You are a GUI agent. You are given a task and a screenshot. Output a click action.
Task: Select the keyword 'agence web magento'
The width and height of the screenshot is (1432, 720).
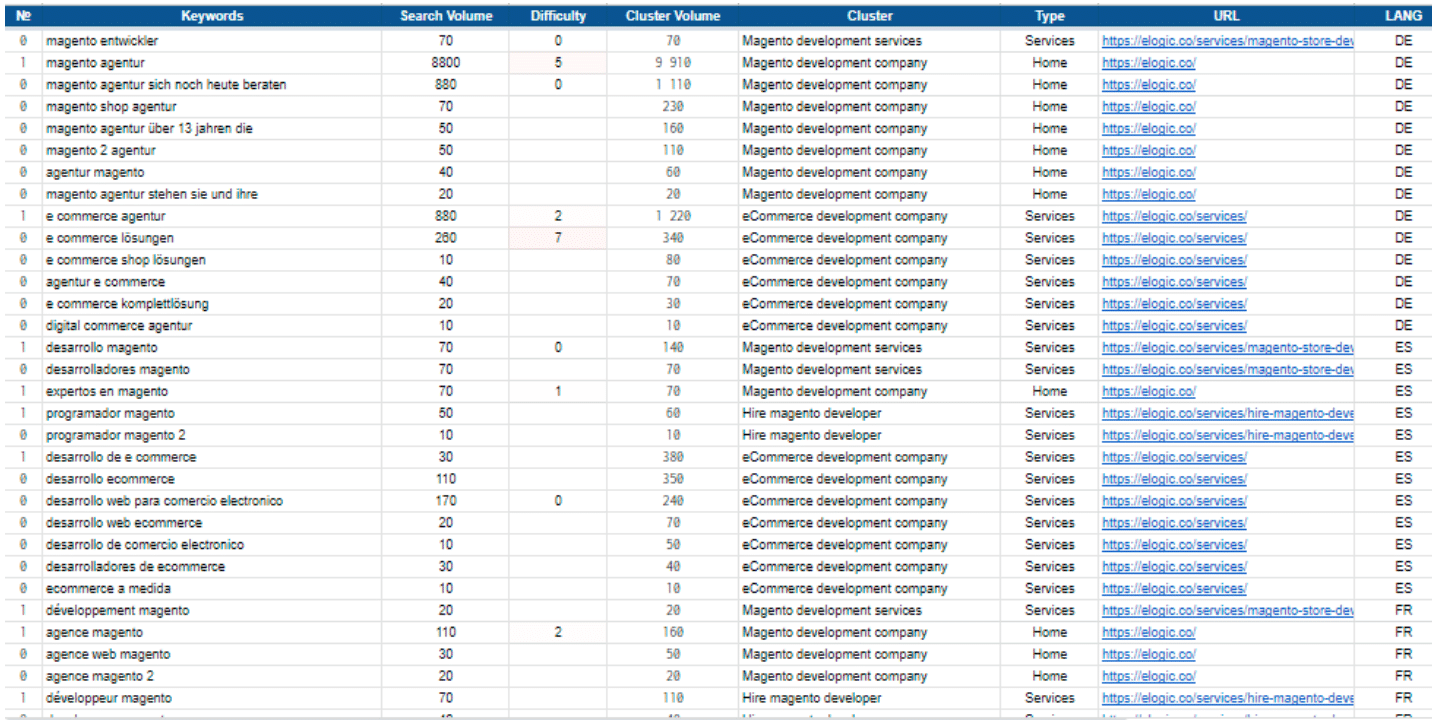pos(108,654)
